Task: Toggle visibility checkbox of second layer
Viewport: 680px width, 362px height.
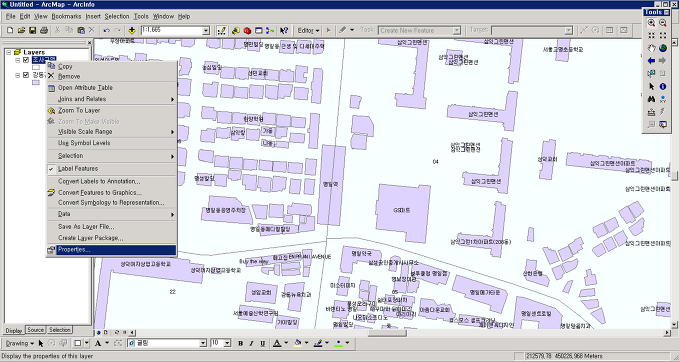Action: point(26,75)
